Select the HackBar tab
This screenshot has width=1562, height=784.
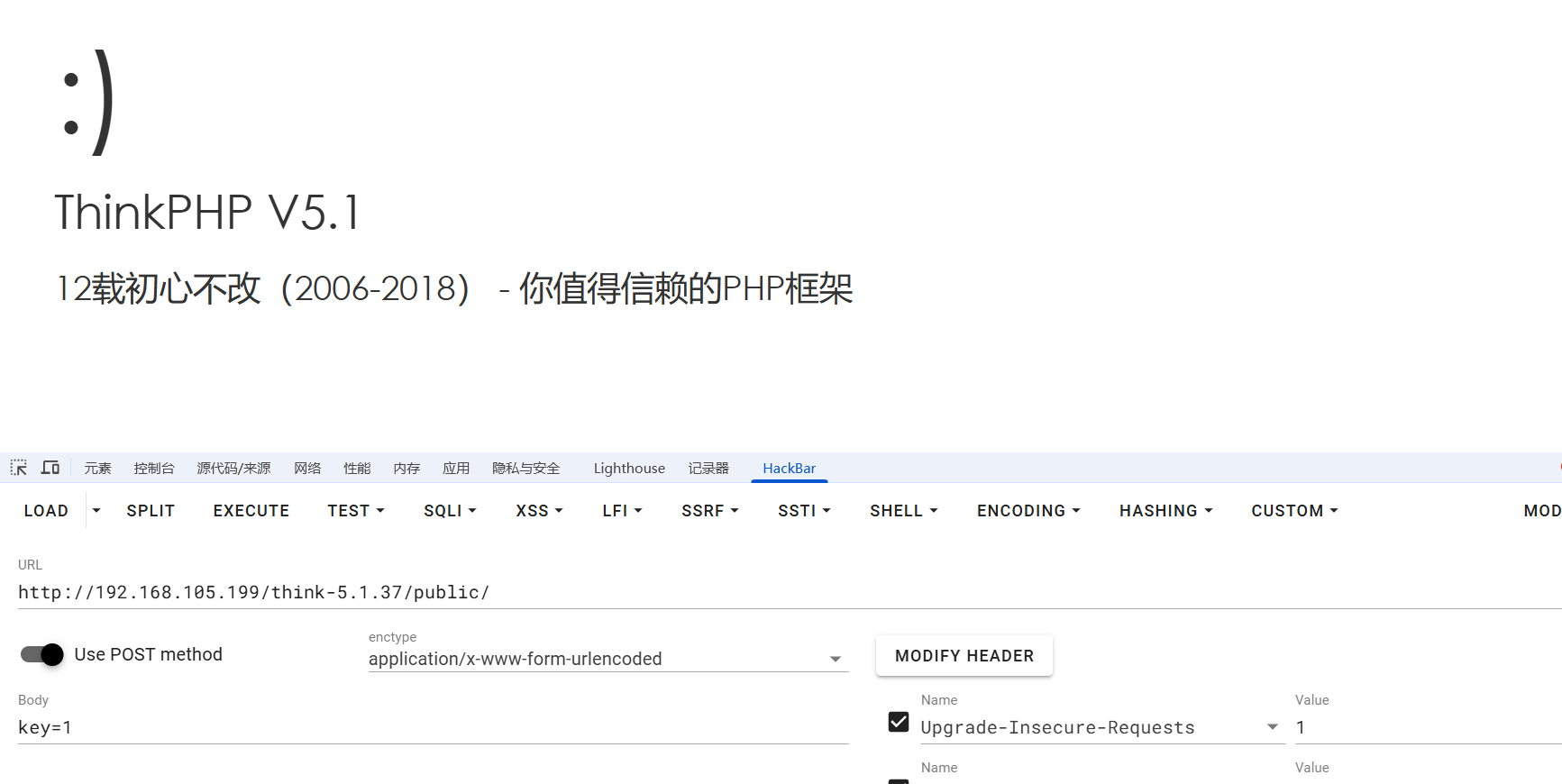pyautogui.click(x=789, y=468)
